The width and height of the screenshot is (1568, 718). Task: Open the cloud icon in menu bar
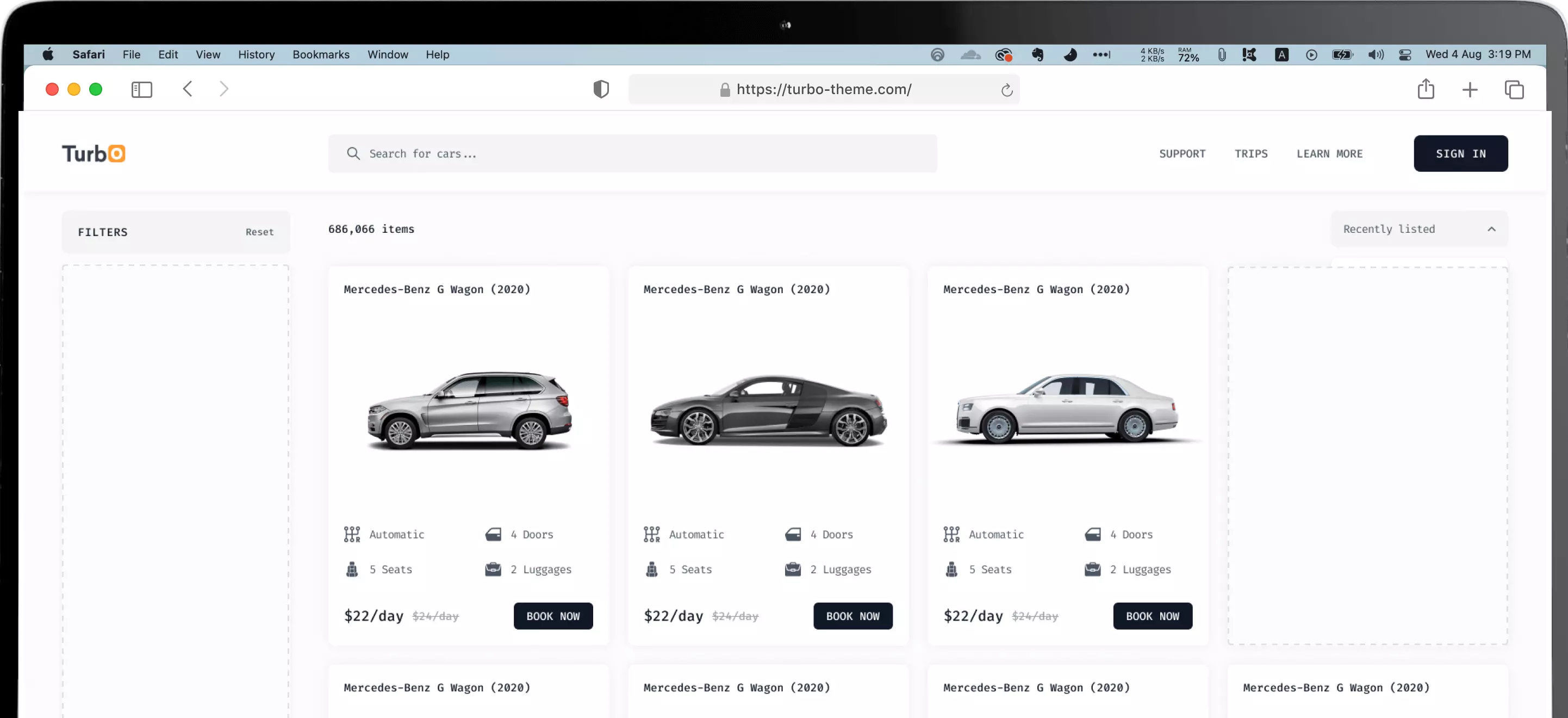click(x=970, y=55)
